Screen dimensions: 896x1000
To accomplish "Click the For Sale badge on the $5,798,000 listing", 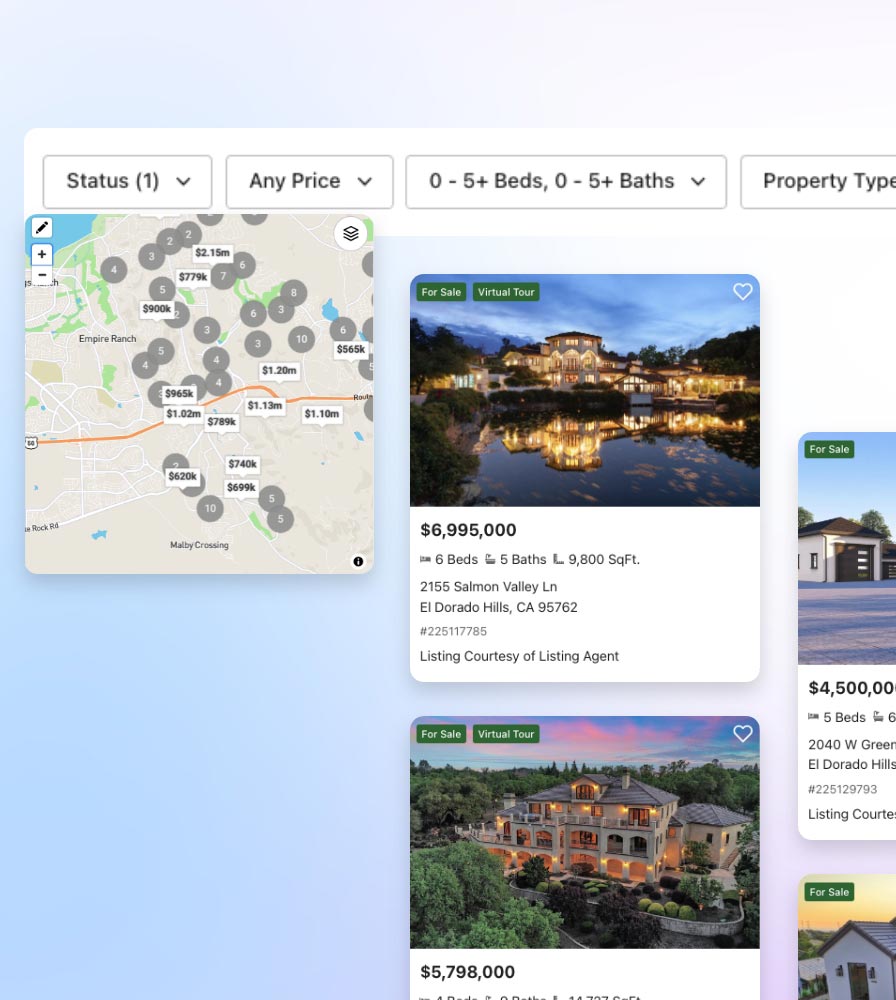I will coord(442,733).
